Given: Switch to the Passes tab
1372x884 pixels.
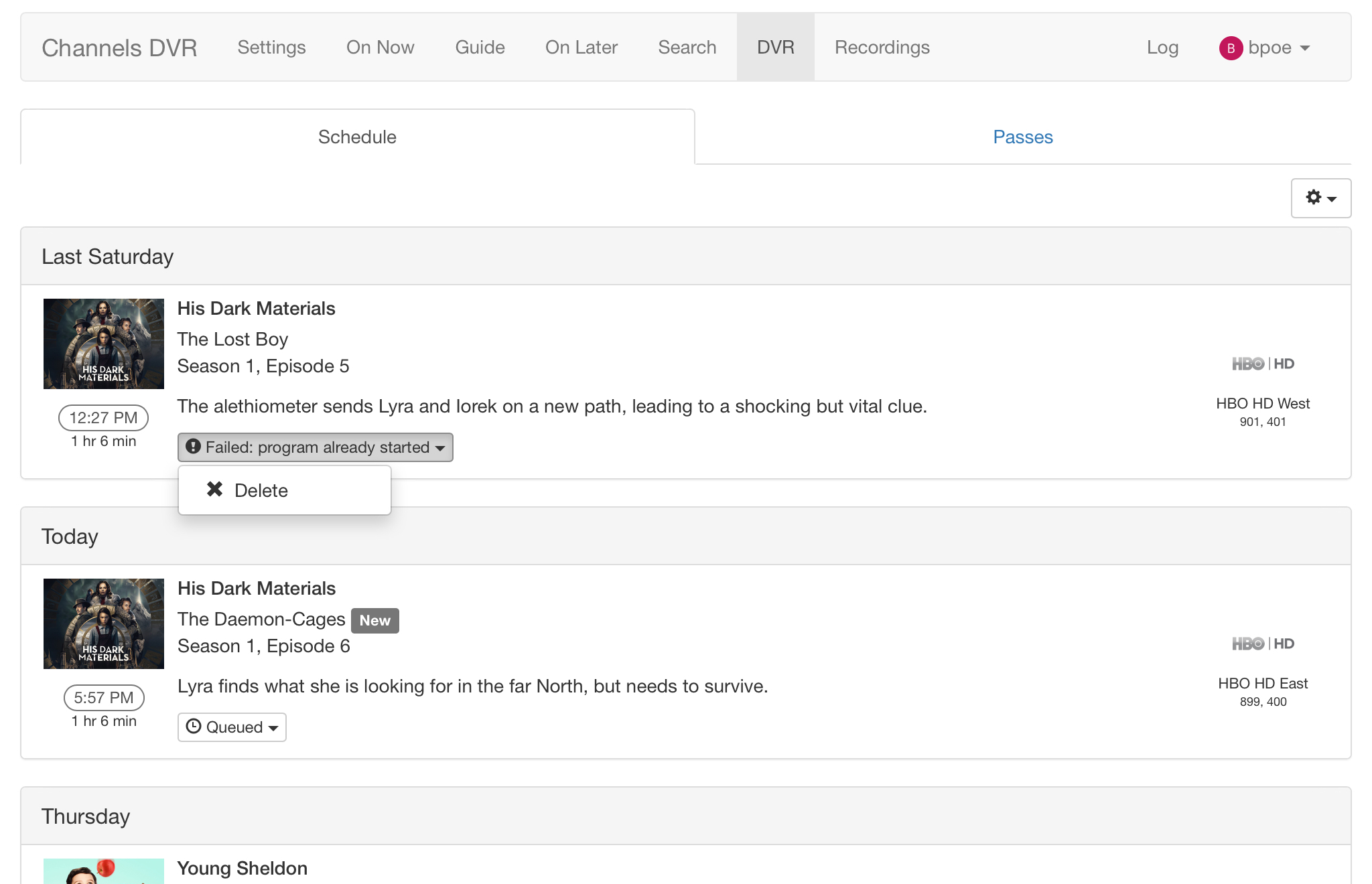Looking at the screenshot, I should tap(1022, 137).
